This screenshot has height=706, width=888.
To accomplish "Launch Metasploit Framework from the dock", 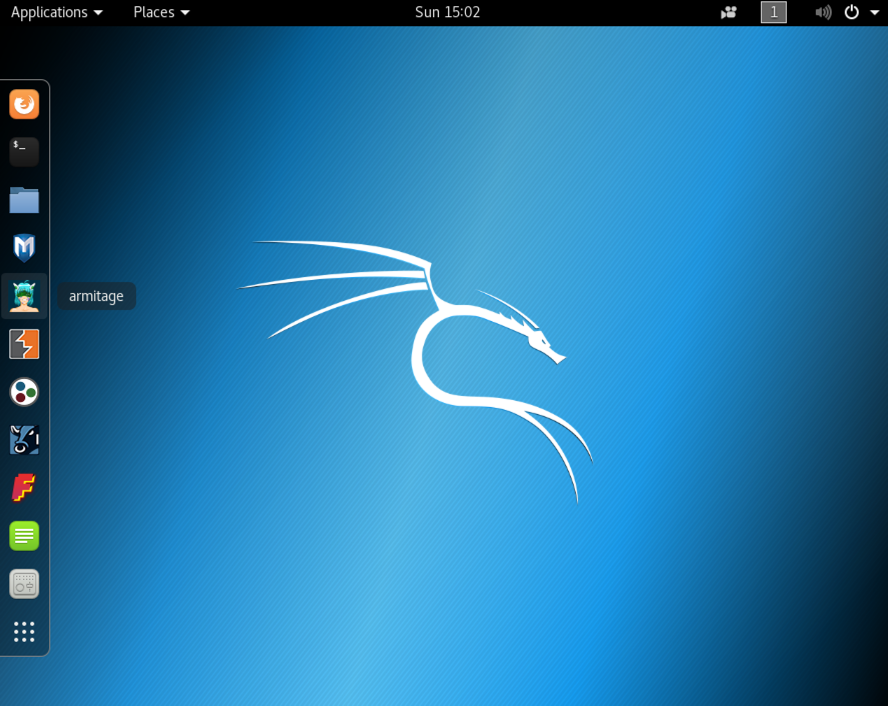I will pos(24,248).
